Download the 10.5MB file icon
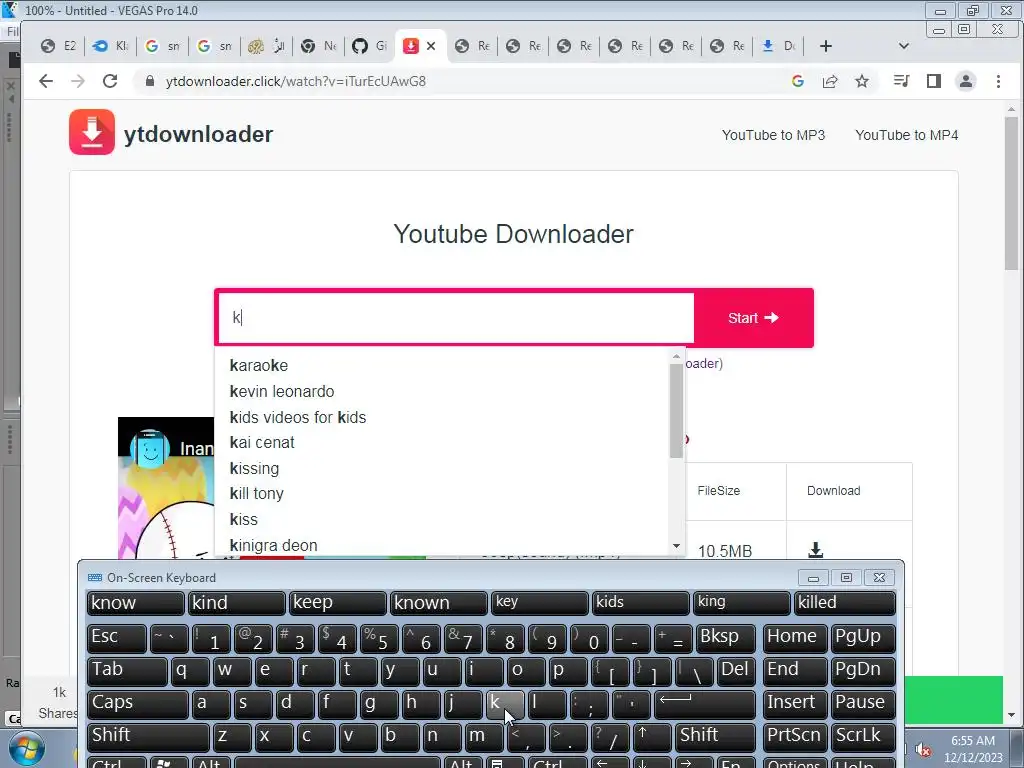This screenshot has width=1024, height=768. point(815,550)
